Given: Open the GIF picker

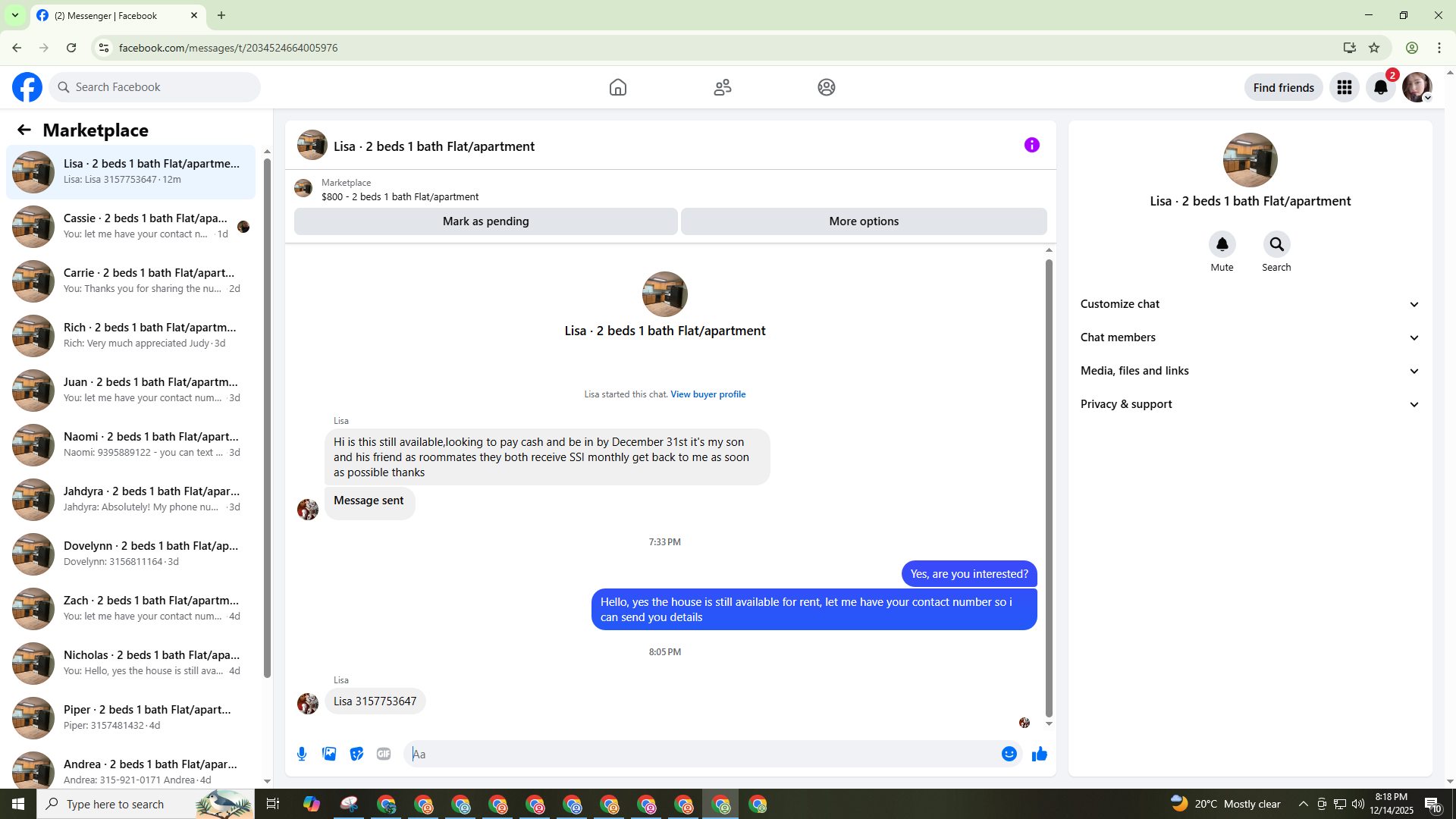Looking at the screenshot, I should pyautogui.click(x=384, y=754).
